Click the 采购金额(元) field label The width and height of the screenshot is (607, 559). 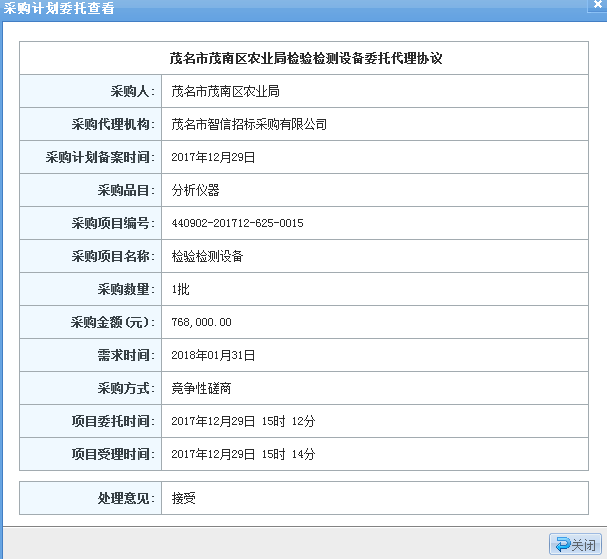[x=112, y=322]
